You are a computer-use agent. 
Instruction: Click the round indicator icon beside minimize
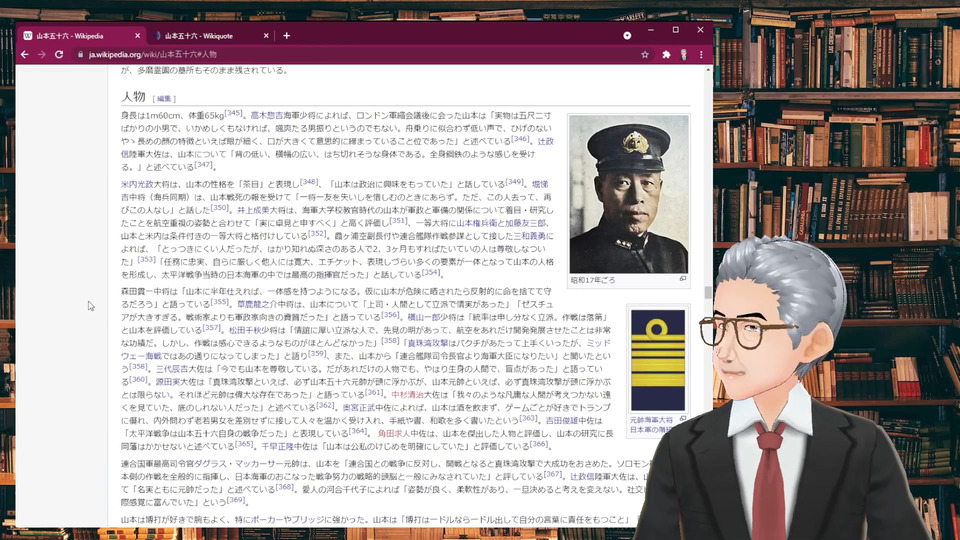[x=627, y=36]
